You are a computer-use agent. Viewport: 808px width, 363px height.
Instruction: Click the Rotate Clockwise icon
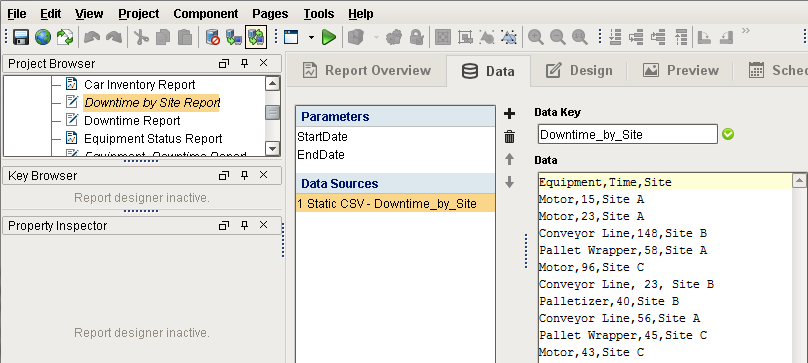[x=704, y=37]
